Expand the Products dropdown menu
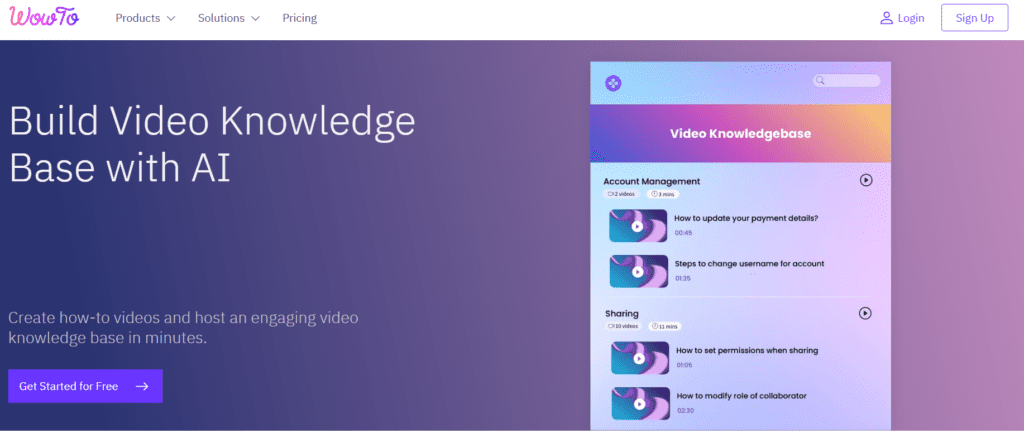 145,18
